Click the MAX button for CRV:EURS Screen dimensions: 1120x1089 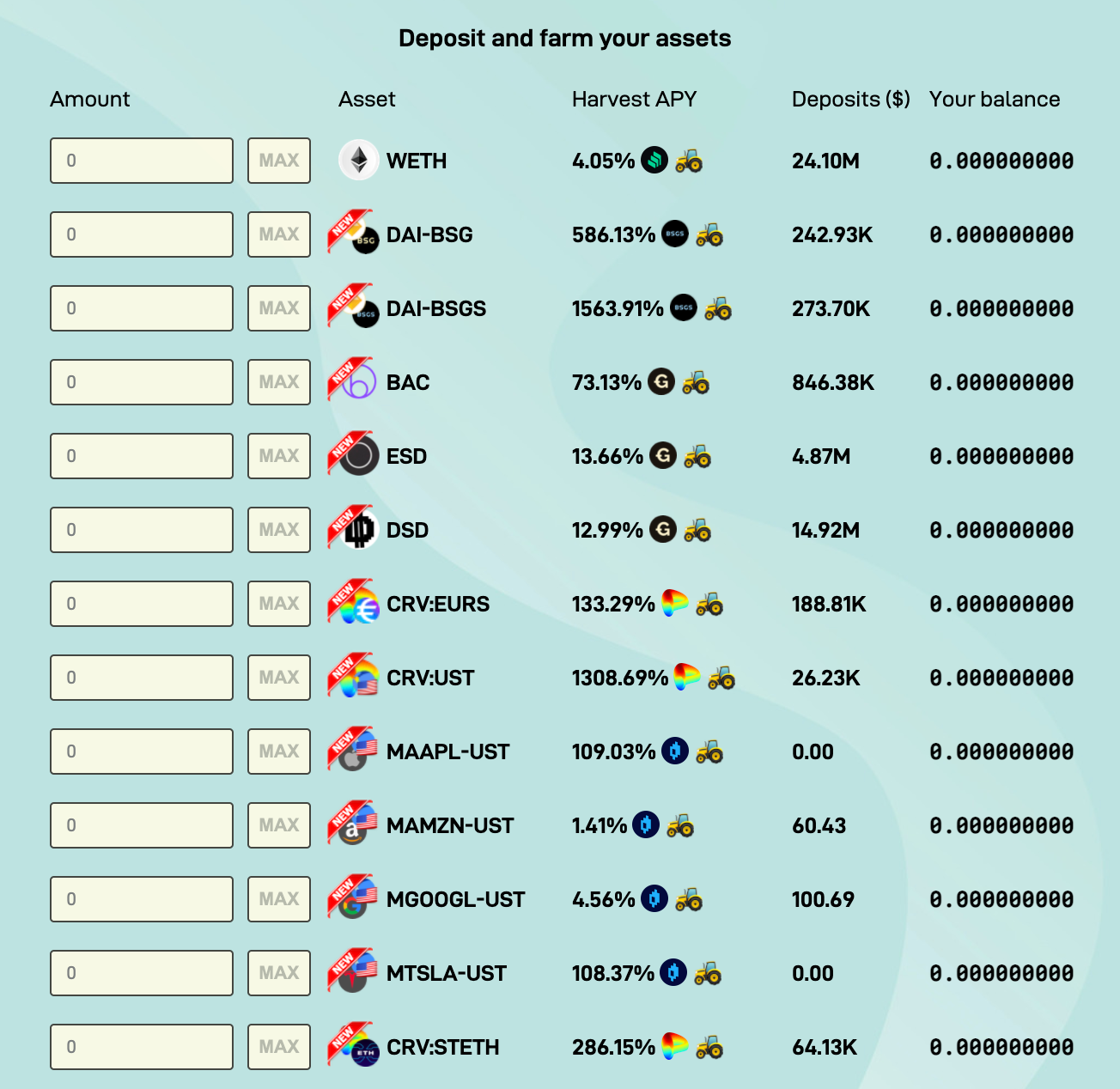click(x=279, y=604)
